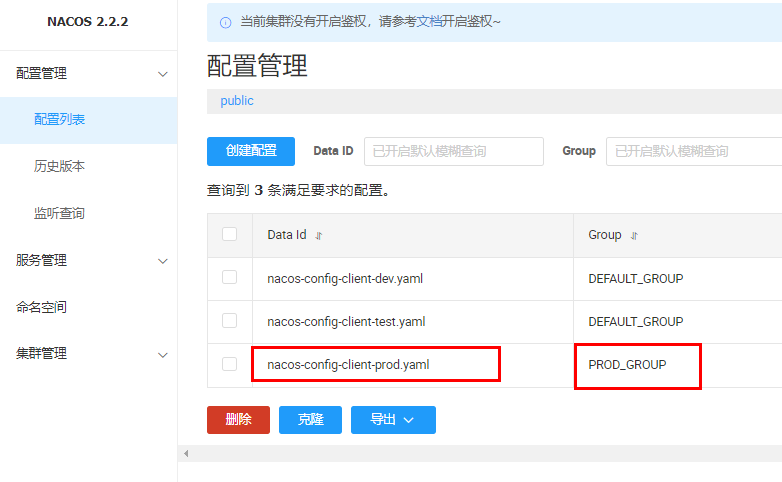This screenshot has height=482, width=782.
Task: Click the 集群管理 sidebar menu label
Action: tap(41, 353)
